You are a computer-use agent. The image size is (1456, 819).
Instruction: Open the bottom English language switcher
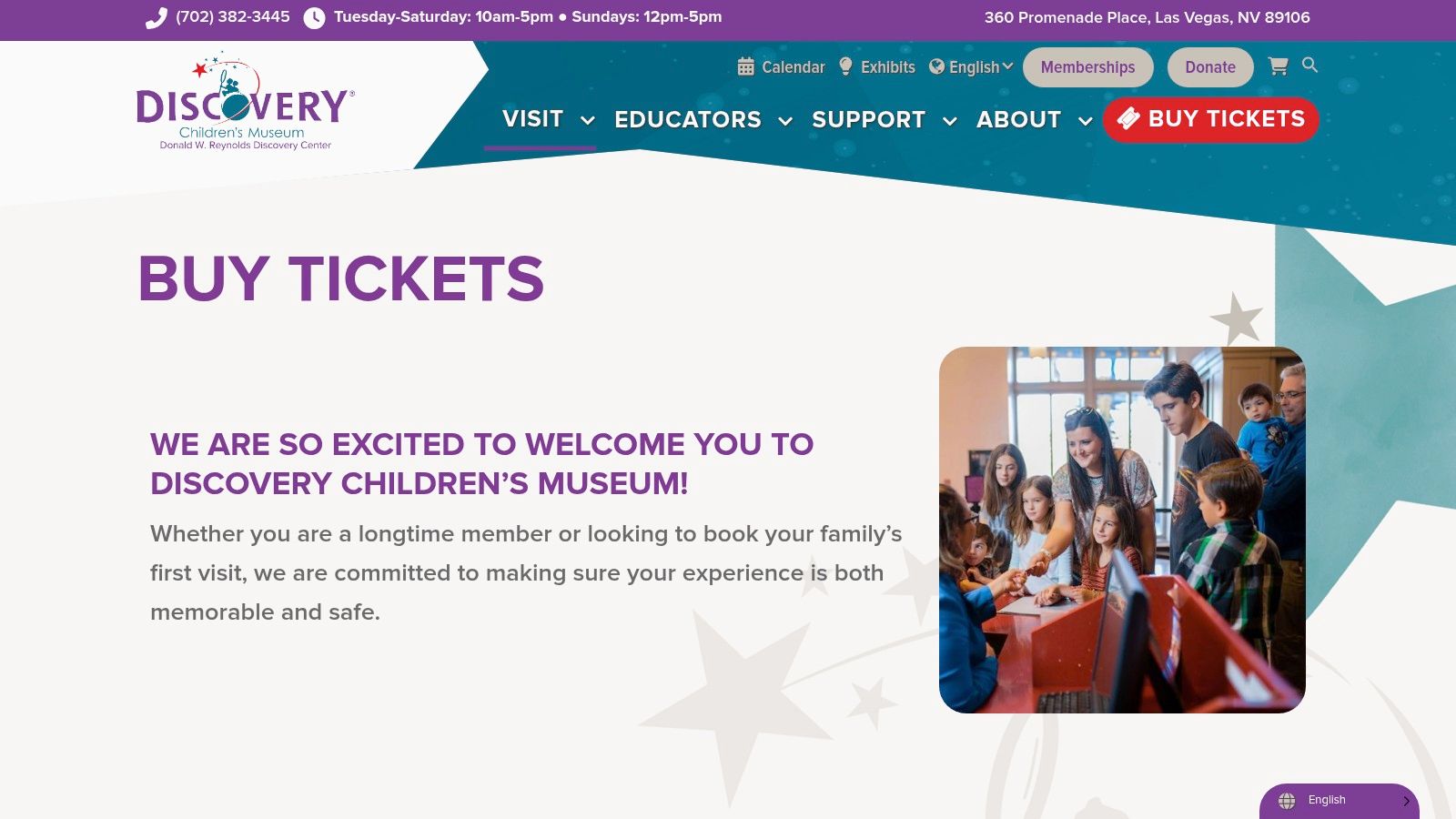coord(1339,801)
